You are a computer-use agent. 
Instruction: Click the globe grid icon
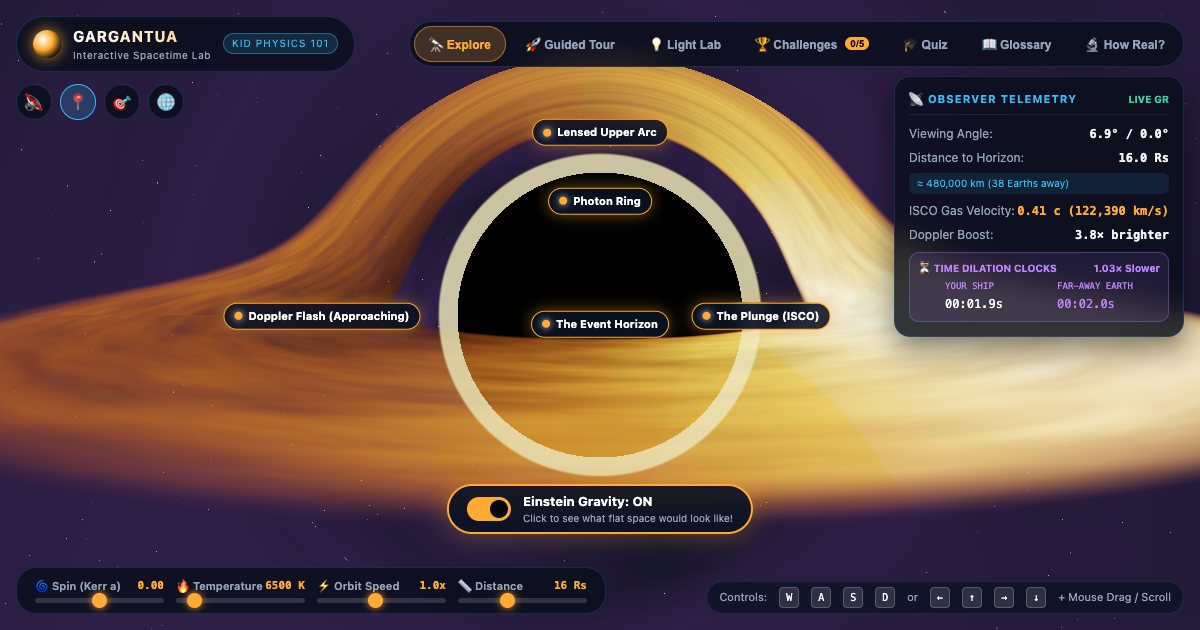[x=166, y=102]
